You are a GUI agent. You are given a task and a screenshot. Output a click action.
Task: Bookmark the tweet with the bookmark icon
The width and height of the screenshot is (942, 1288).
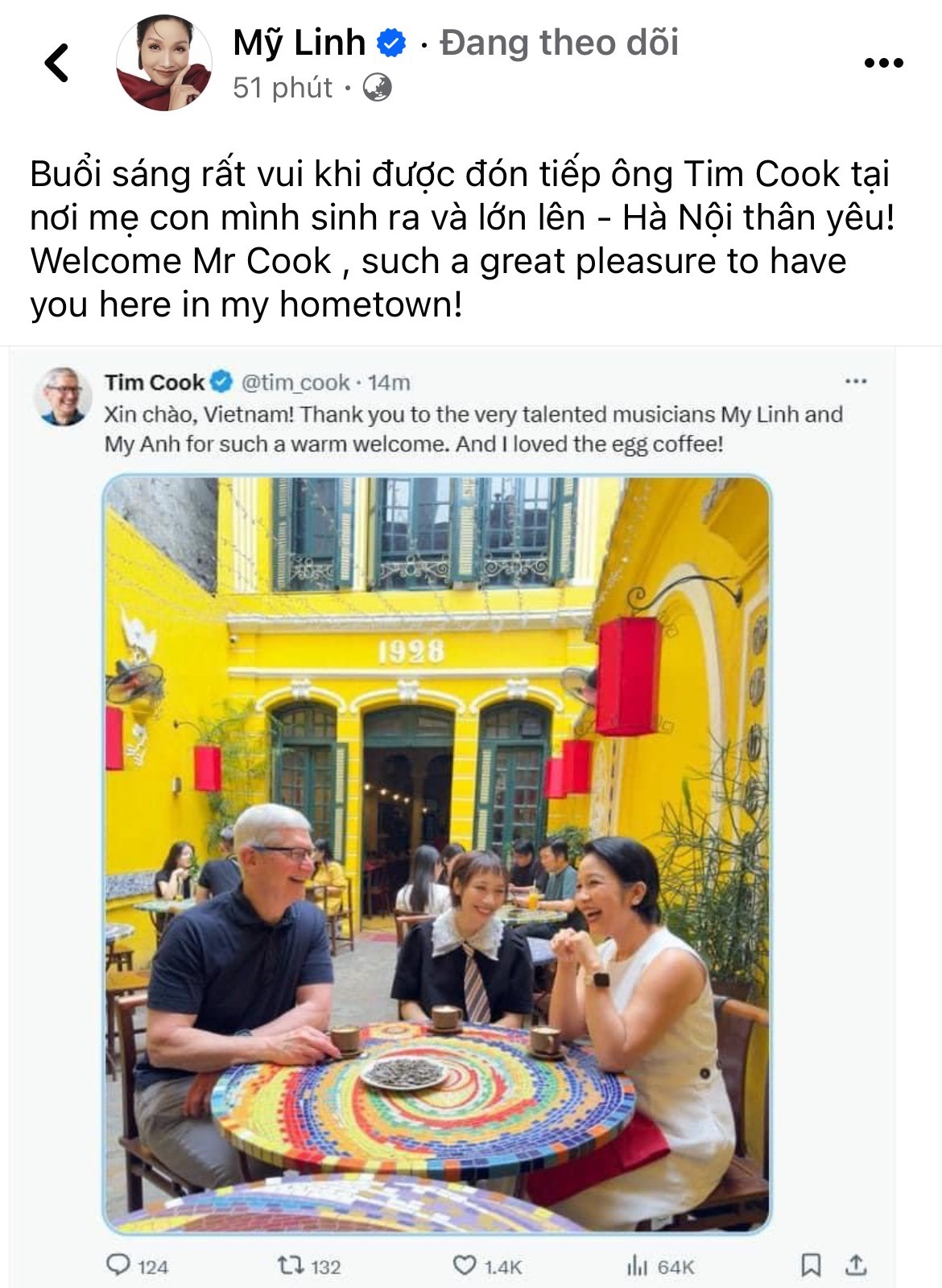point(812,1265)
